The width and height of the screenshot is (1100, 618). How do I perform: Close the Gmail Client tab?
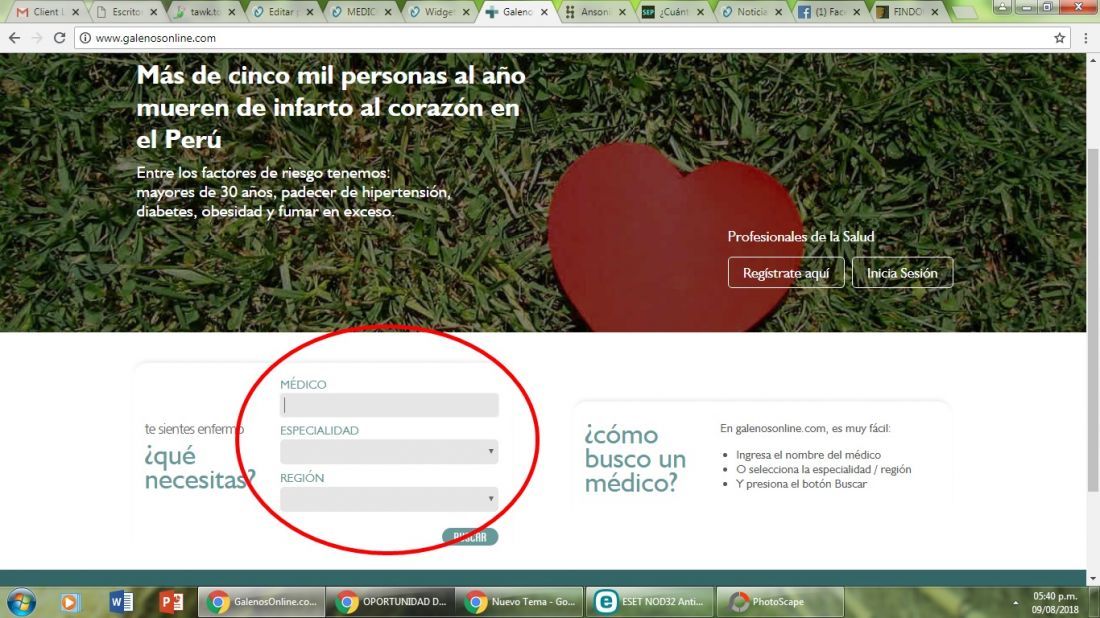click(x=75, y=12)
